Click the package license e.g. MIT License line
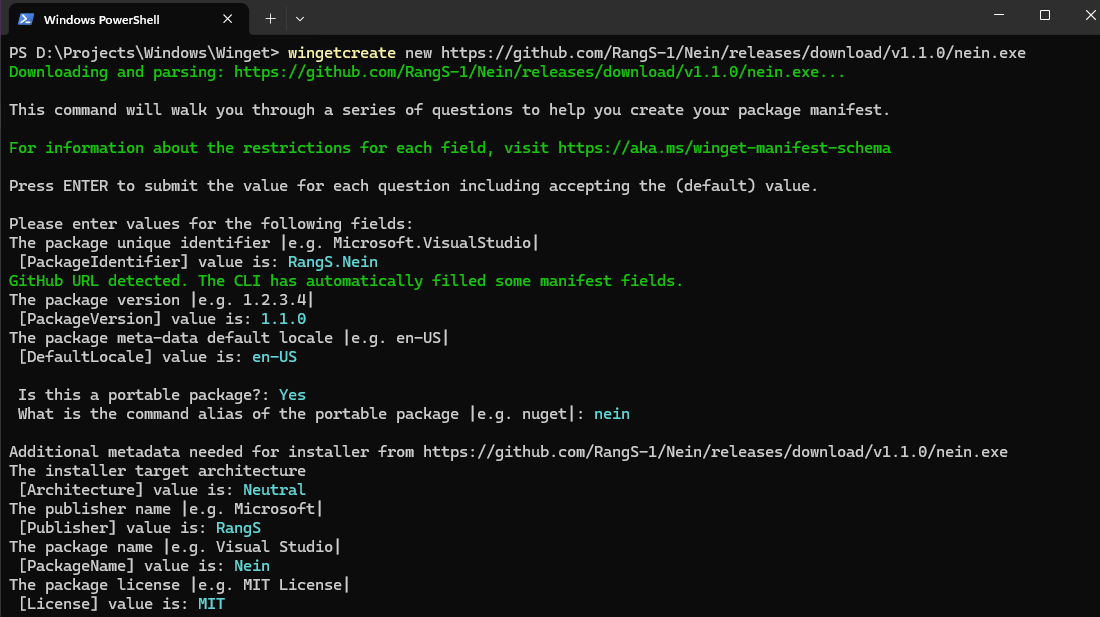Viewport: 1100px width, 617px height. pyautogui.click(x=180, y=585)
